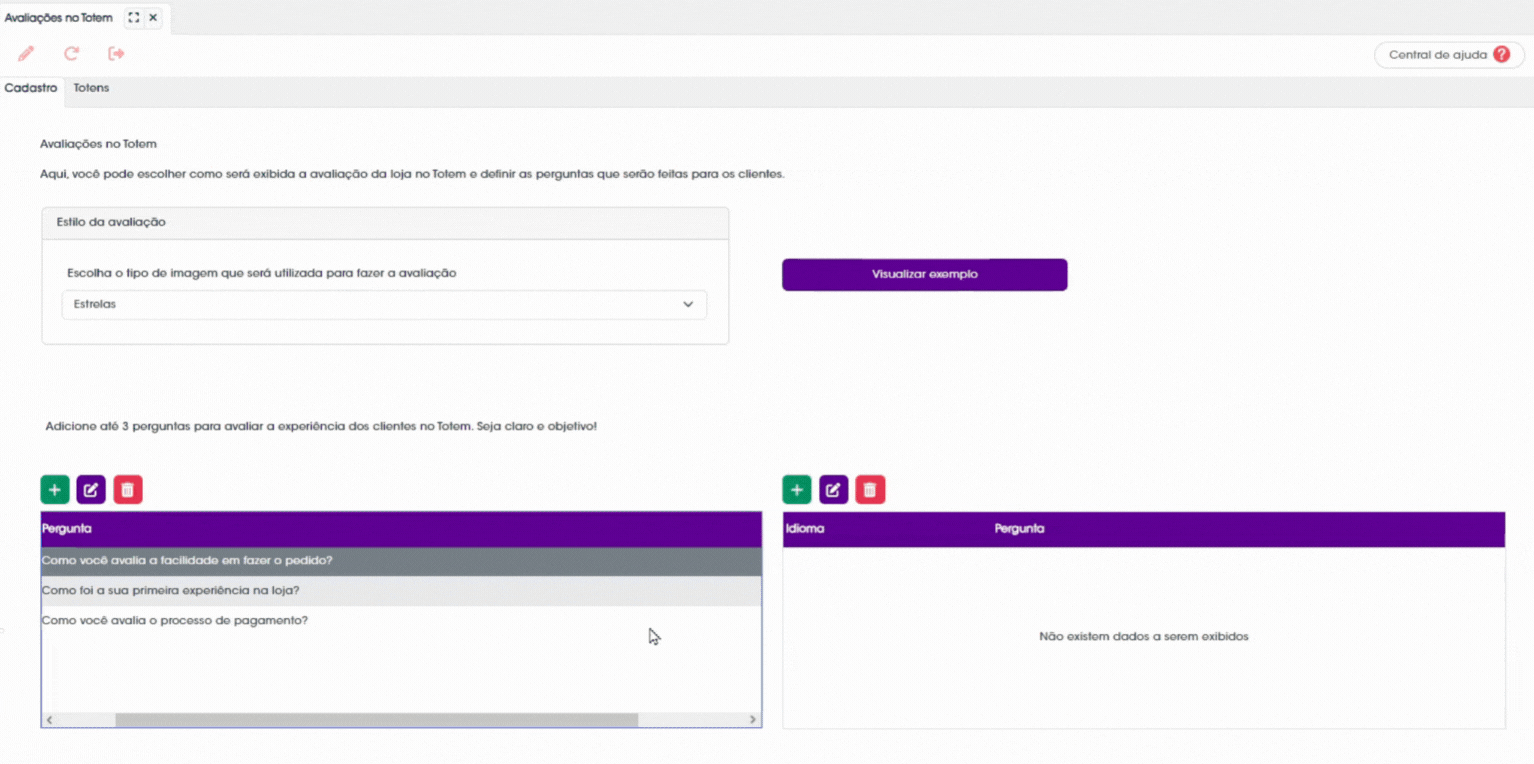
Task: Click the pencil edit icon in top toolbar
Action: (x=26, y=54)
